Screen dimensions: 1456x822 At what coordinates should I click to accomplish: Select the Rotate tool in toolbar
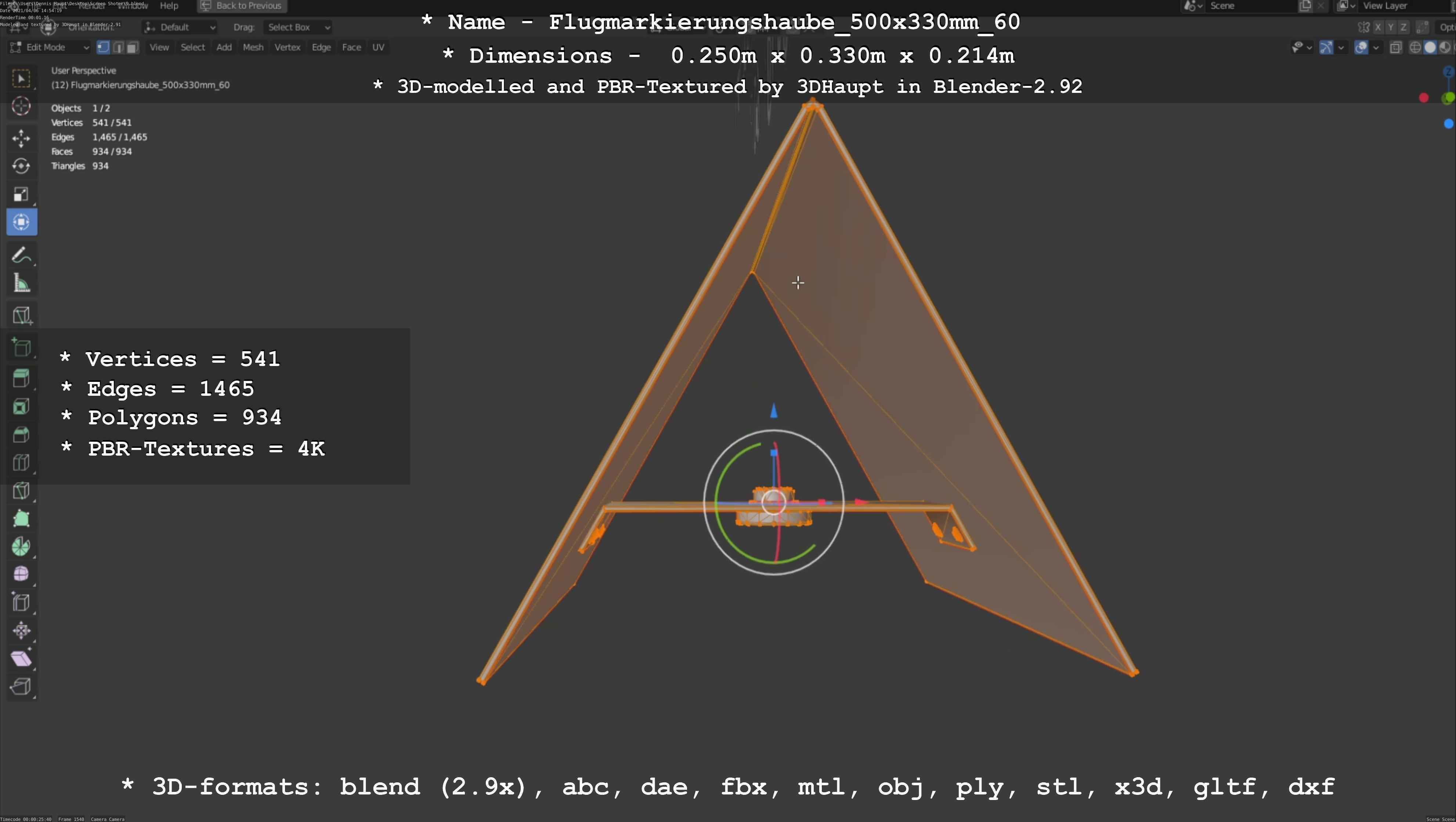click(21, 166)
